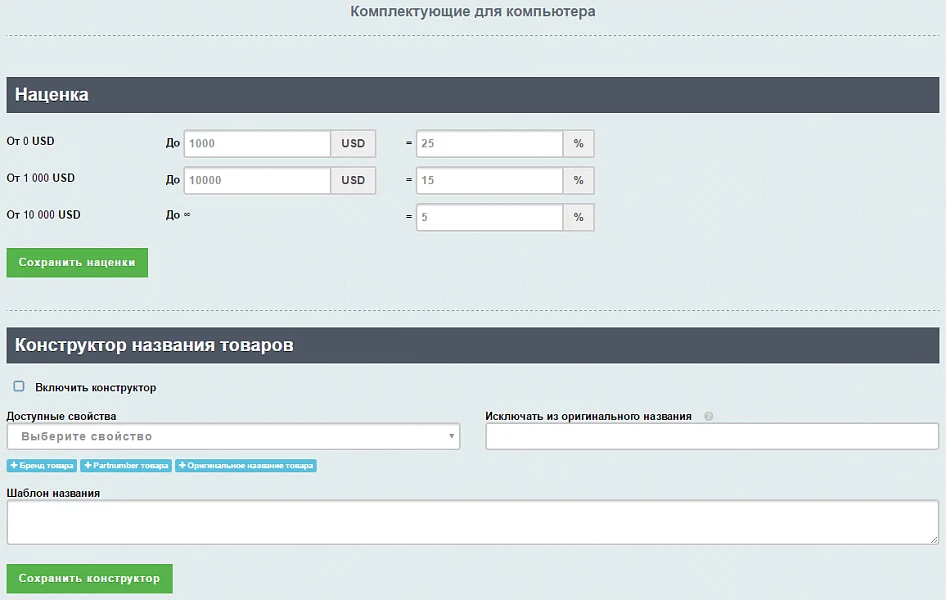The image size is (946, 600).
Task: Click the От 10 000 USD label
Action: (x=43, y=215)
